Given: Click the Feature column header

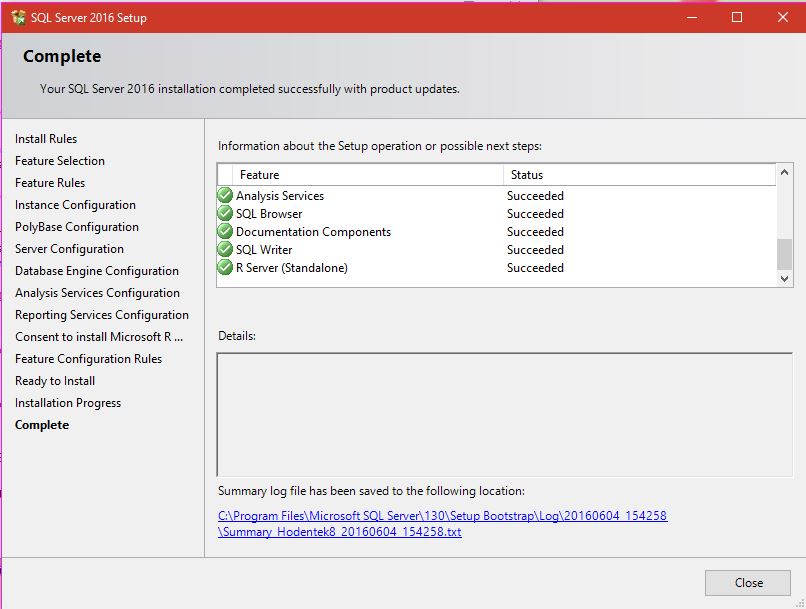Looking at the screenshot, I should pyautogui.click(x=260, y=174).
